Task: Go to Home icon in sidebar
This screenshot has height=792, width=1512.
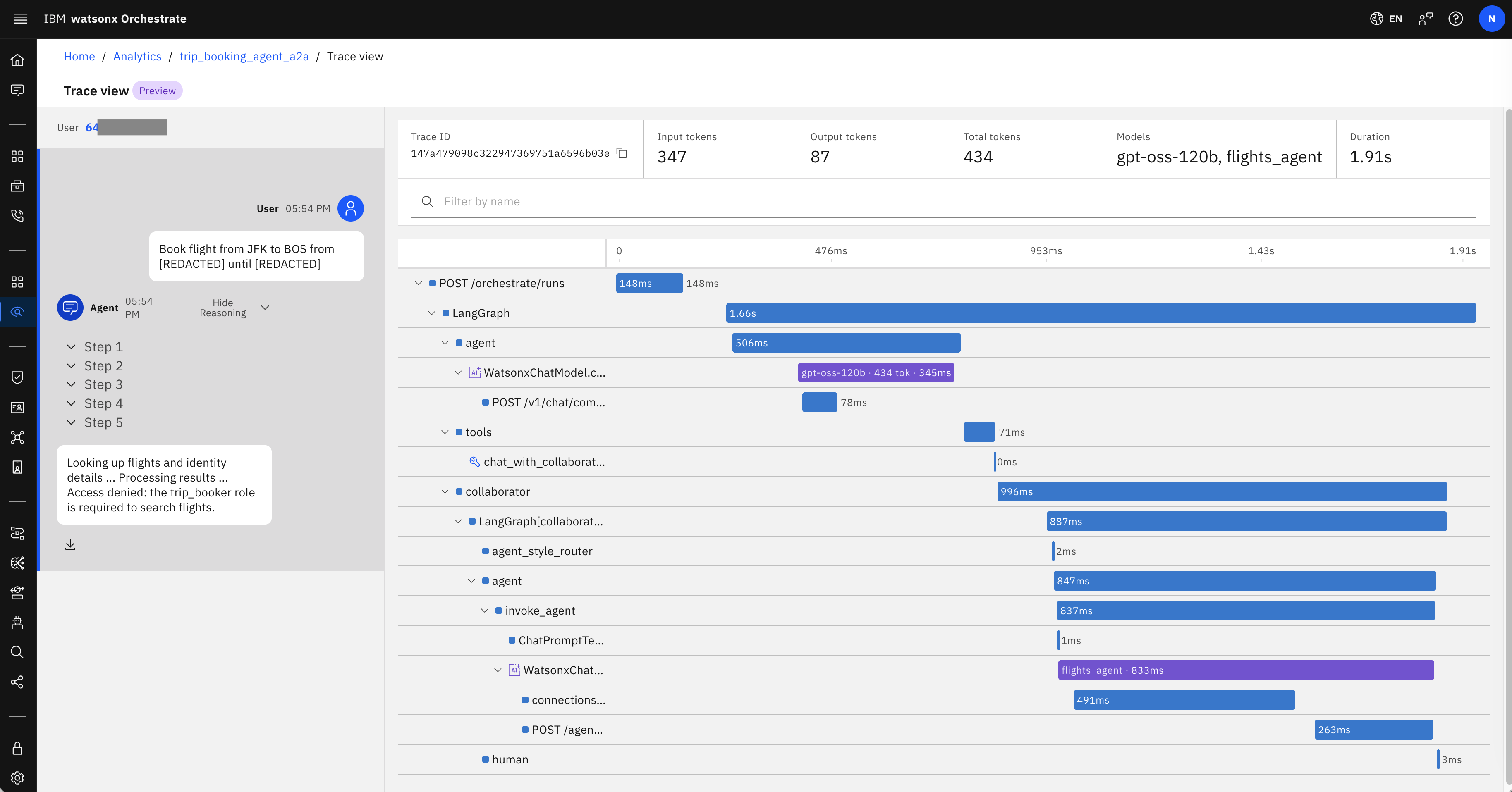Action: coord(18,60)
